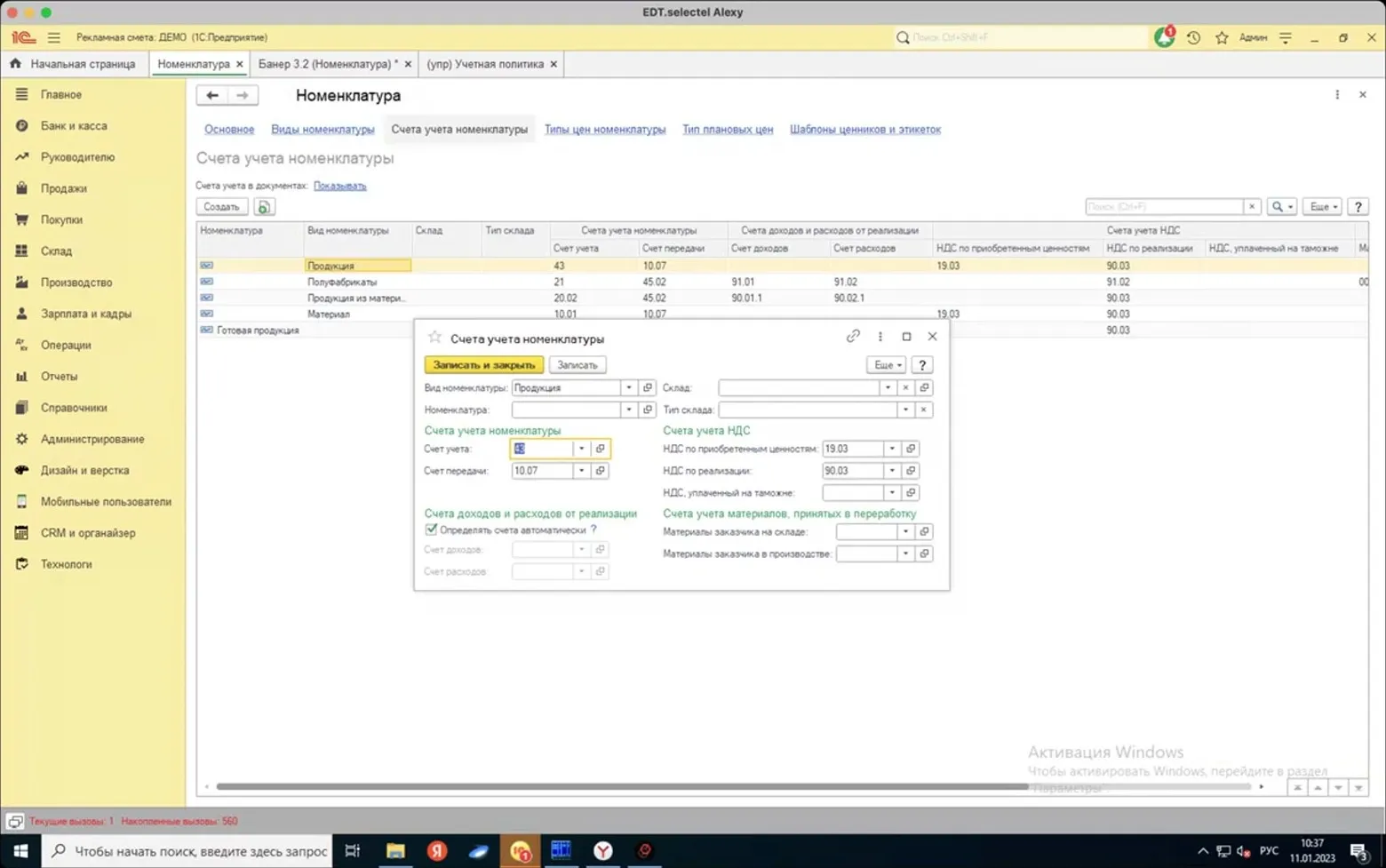Click the back arrow navigation button
Image resolution: width=1386 pixels, height=868 pixels.
[x=212, y=95]
